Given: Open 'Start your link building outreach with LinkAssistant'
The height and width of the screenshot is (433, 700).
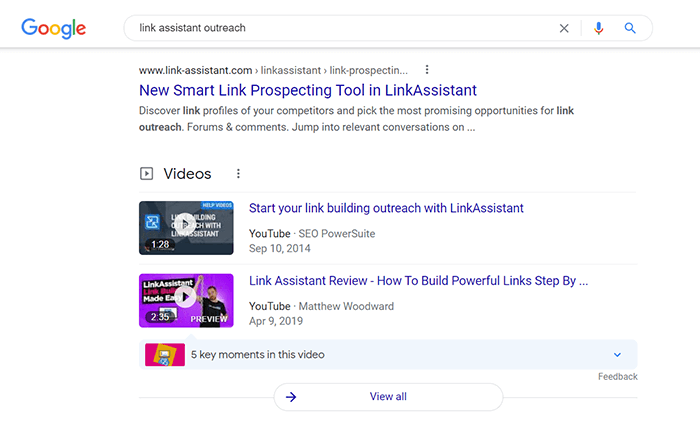Looking at the screenshot, I should tap(386, 208).
